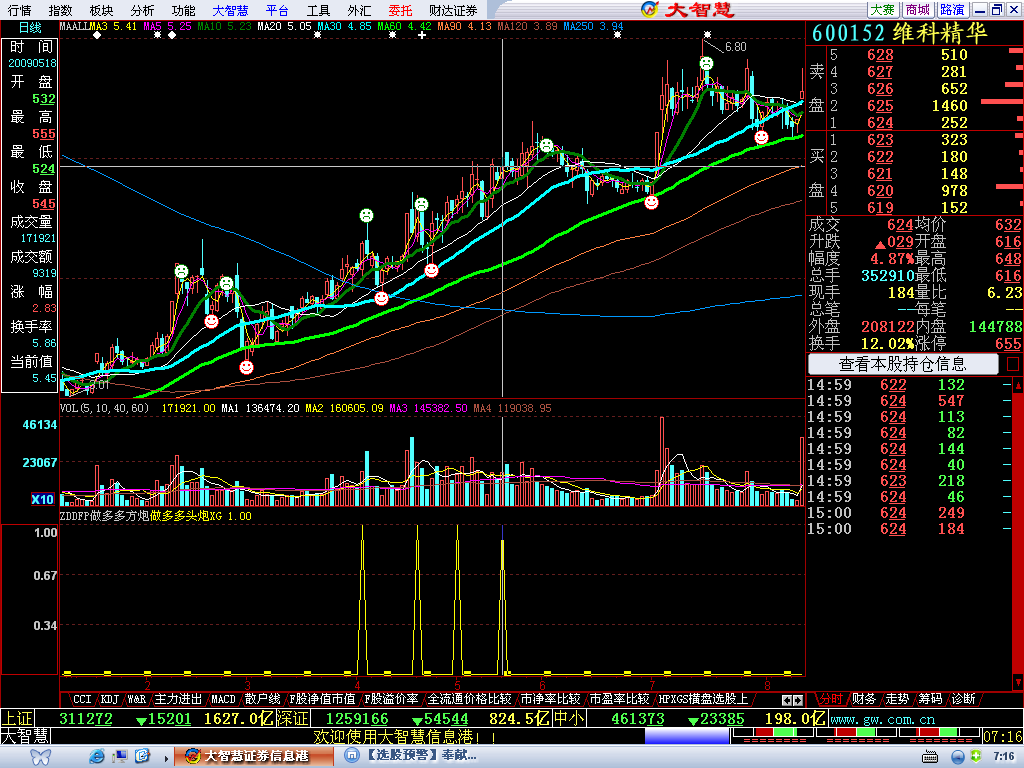Click 查看本股持仓信息 button
Viewport: 1024px width, 768px height.
903,364
